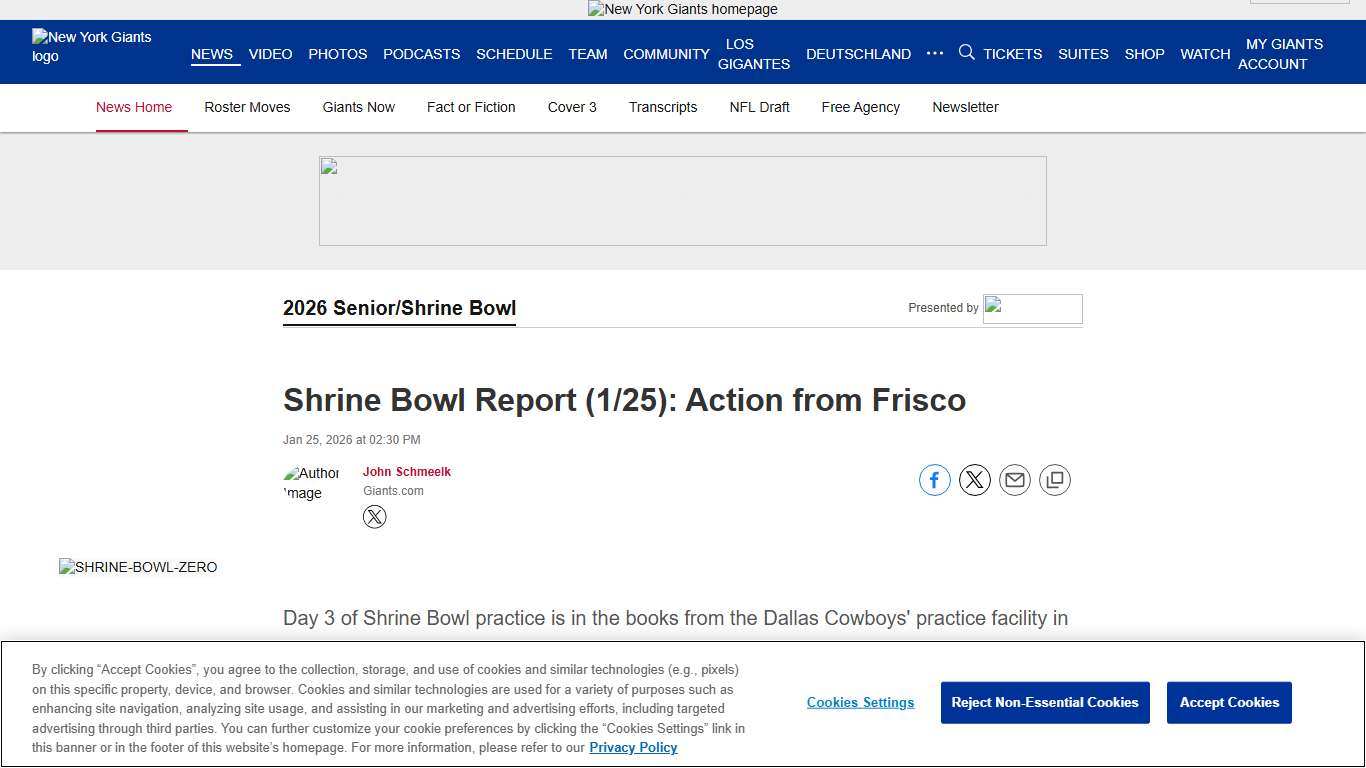
Task: Switch to the Roster Moves tab
Action: pyautogui.click(x=247, y=107)
